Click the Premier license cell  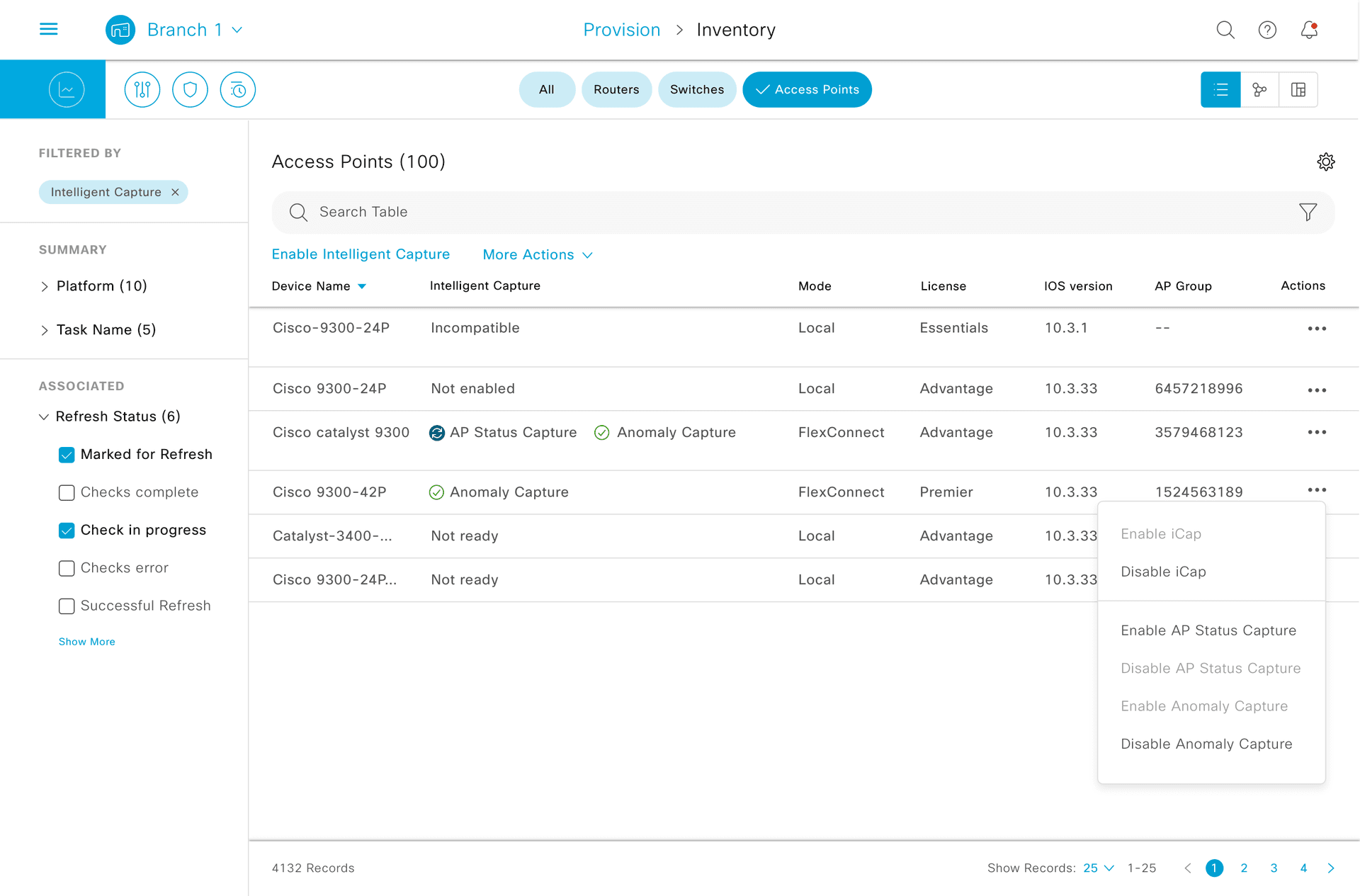coord(946,492)
